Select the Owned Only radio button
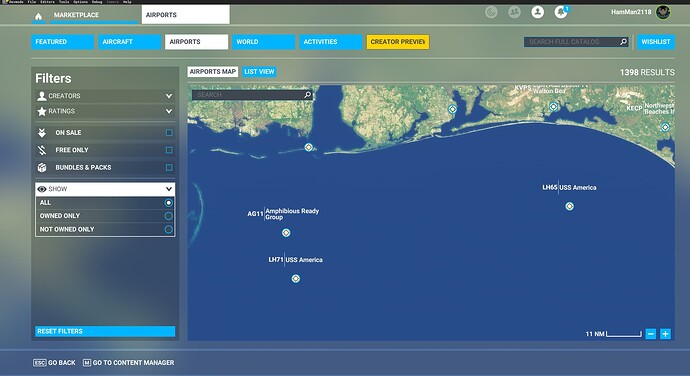Viewport: 690px width, 376px height. point(169,216)
